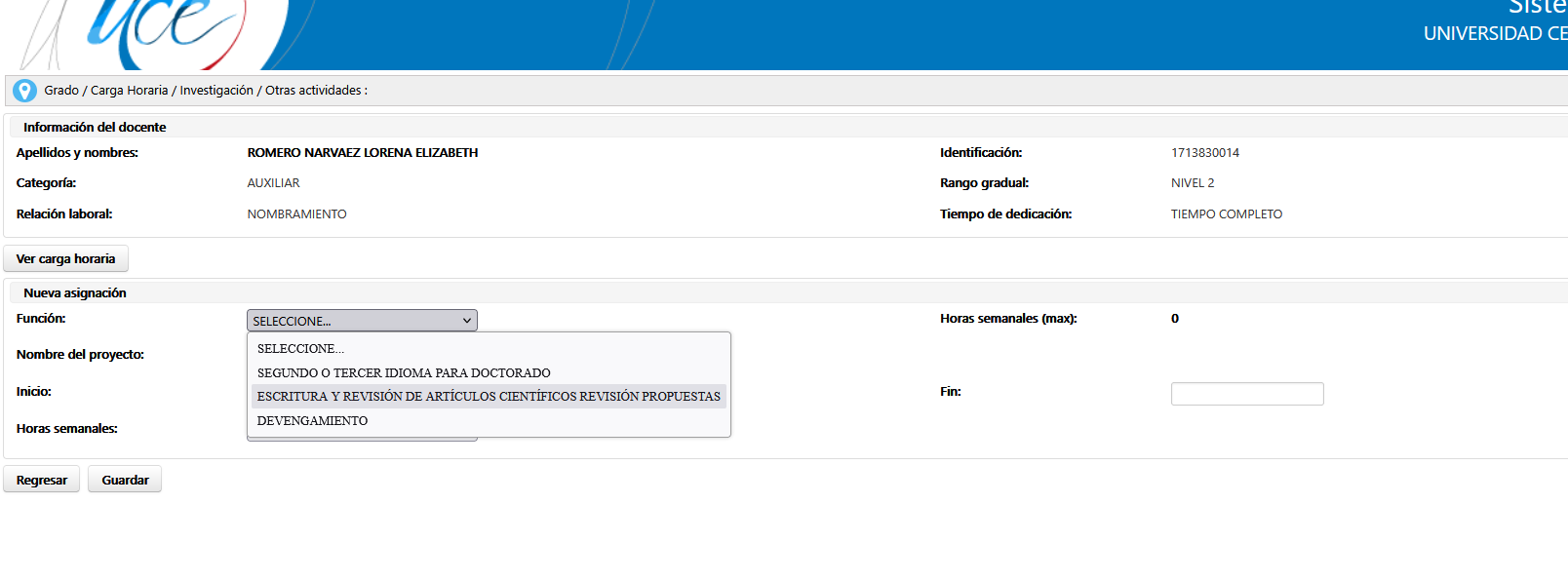Select SEGUNDO O TERCER IDIOMA PARA DOCTORADO
The height and width of the screenshot is (582, 1568).
(489, 373)
